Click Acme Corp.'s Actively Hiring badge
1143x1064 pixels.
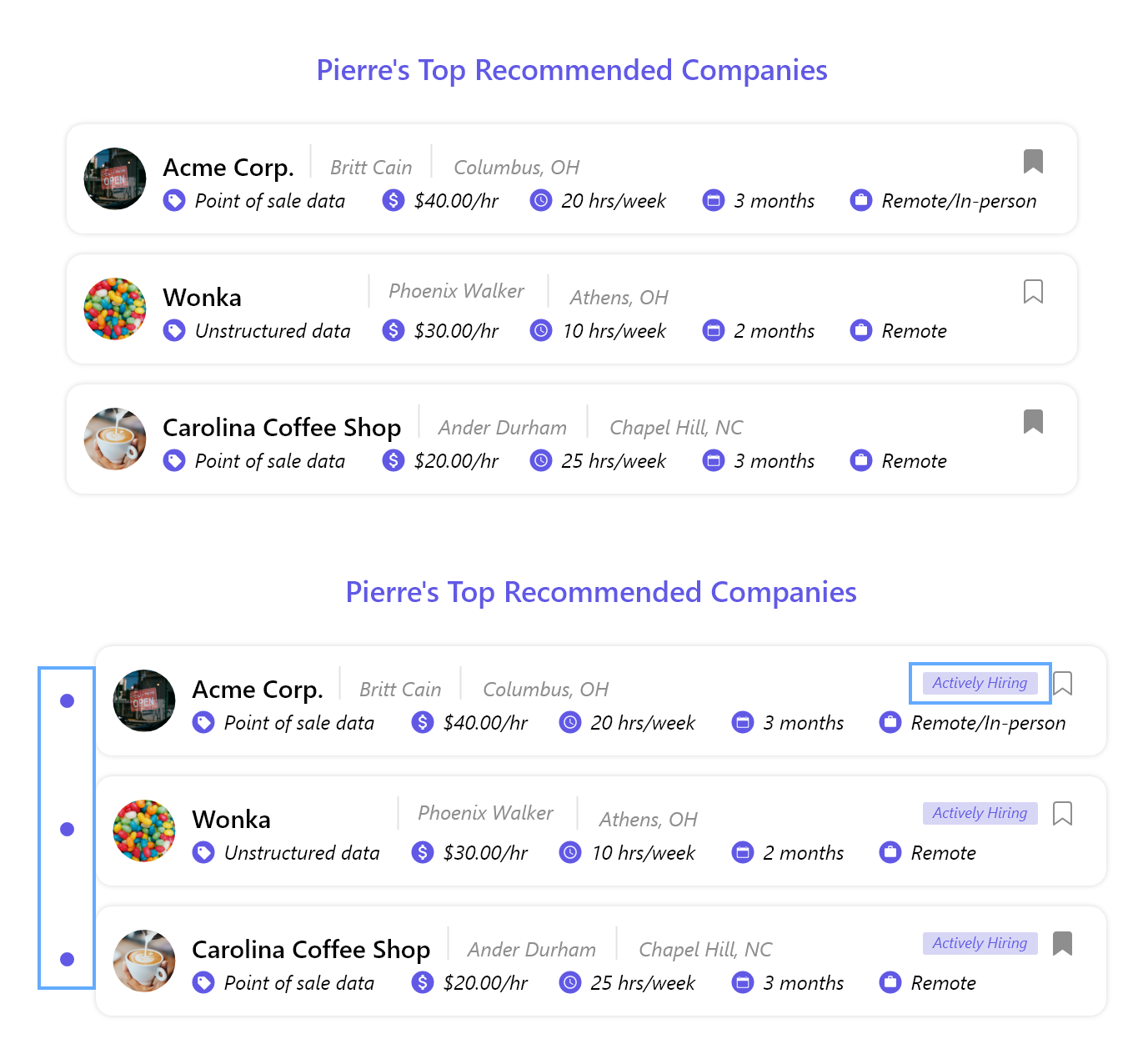point(980,683)
